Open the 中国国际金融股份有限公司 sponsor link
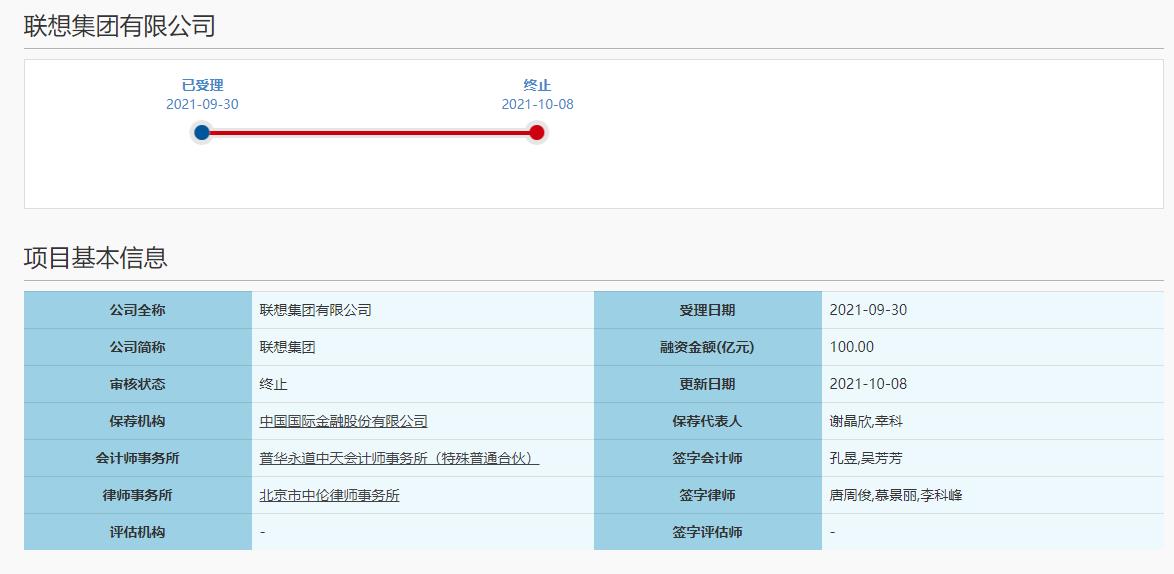 point(343,421)
